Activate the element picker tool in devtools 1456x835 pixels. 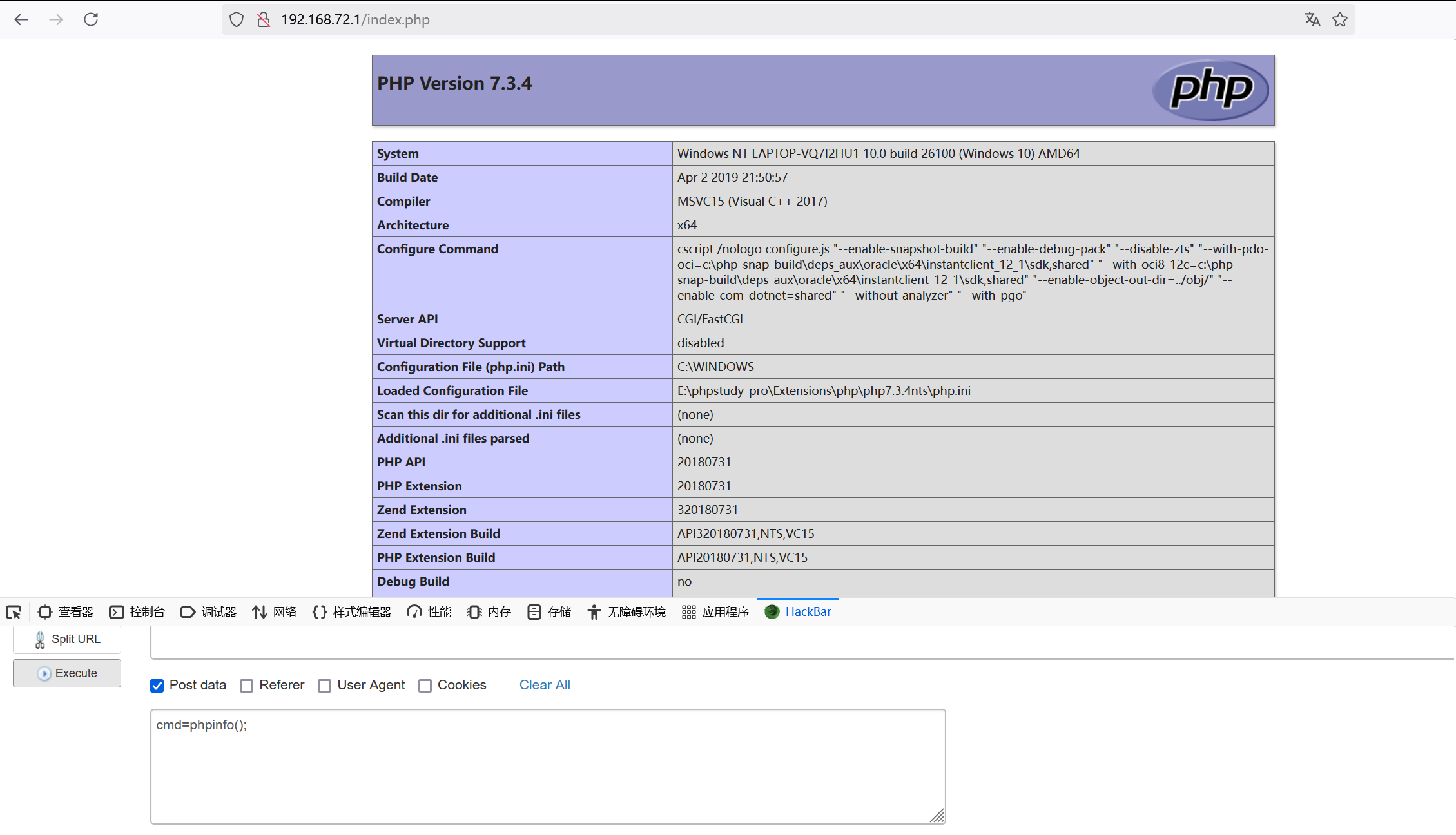(x=14, y=612)
